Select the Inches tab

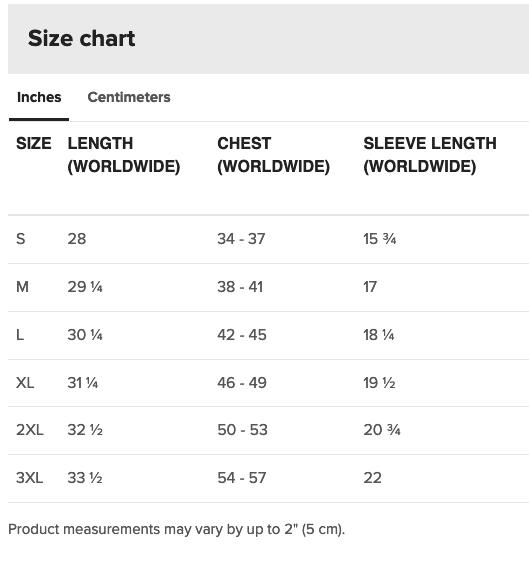tap(39, 97)
